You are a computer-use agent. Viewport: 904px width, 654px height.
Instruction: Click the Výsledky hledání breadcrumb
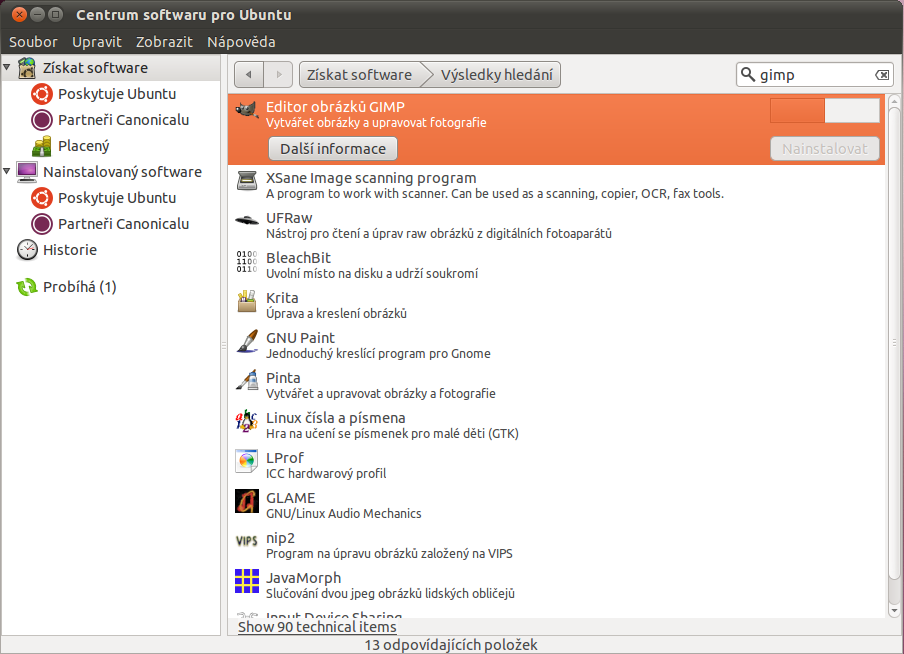pos(497,74)
